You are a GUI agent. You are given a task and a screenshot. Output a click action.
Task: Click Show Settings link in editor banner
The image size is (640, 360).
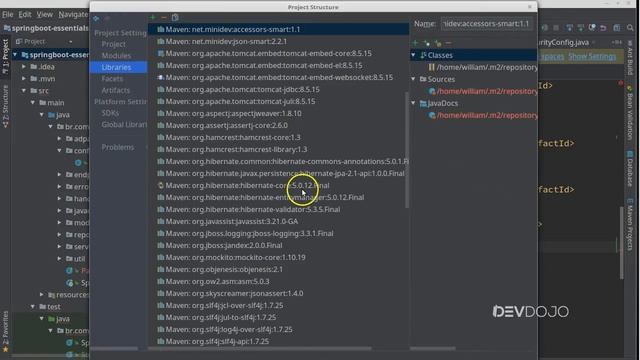592,56
